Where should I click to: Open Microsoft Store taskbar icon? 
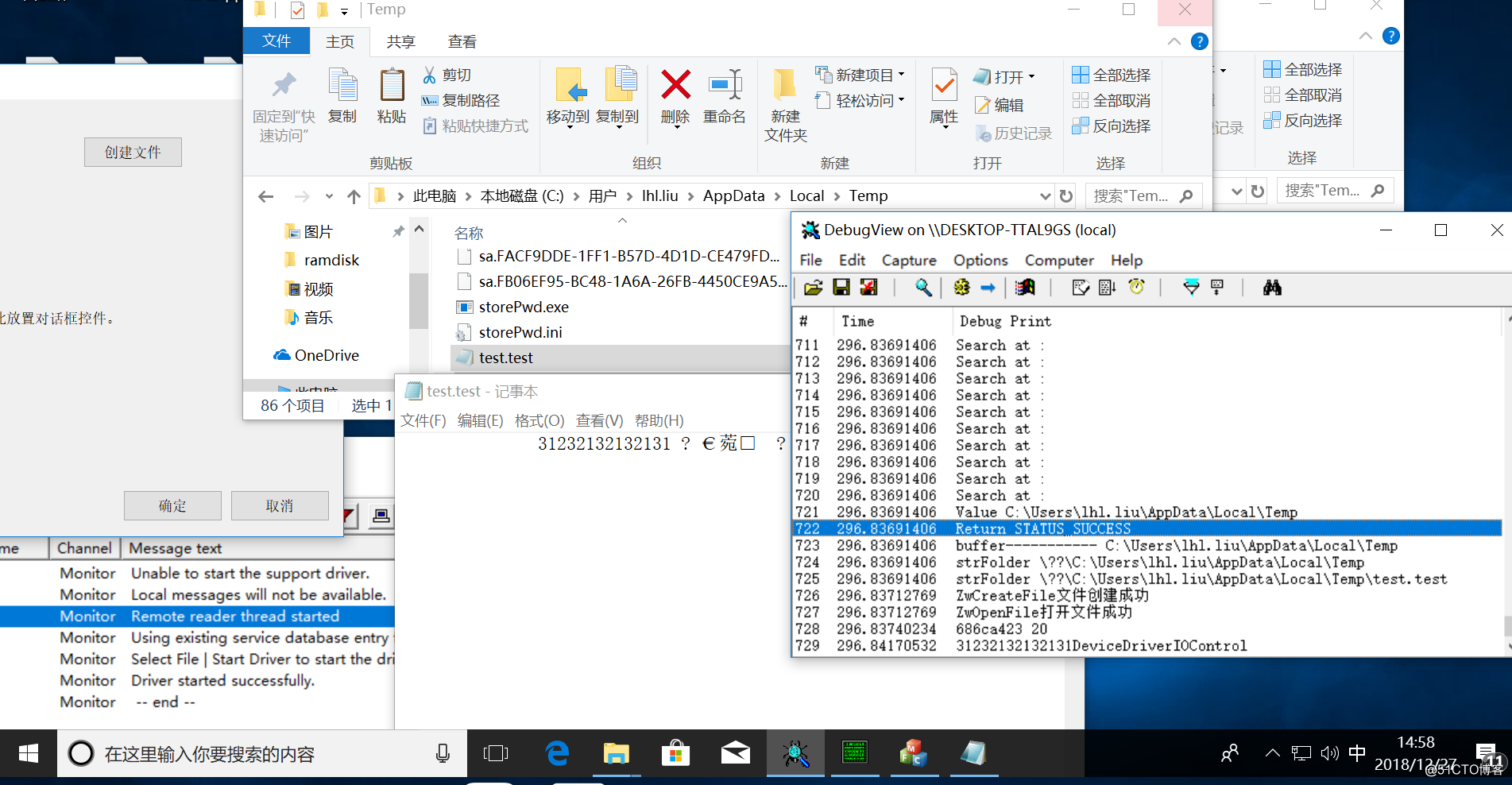pyautogui.click(x=675, y=753)
